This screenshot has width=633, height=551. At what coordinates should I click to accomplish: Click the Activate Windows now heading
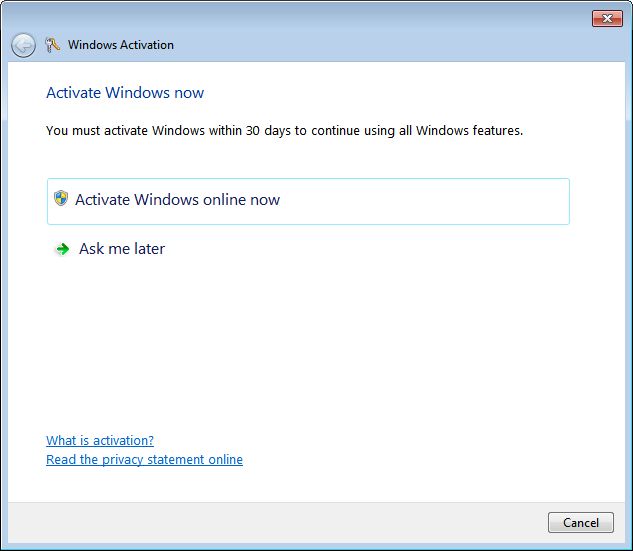point(125,93)
